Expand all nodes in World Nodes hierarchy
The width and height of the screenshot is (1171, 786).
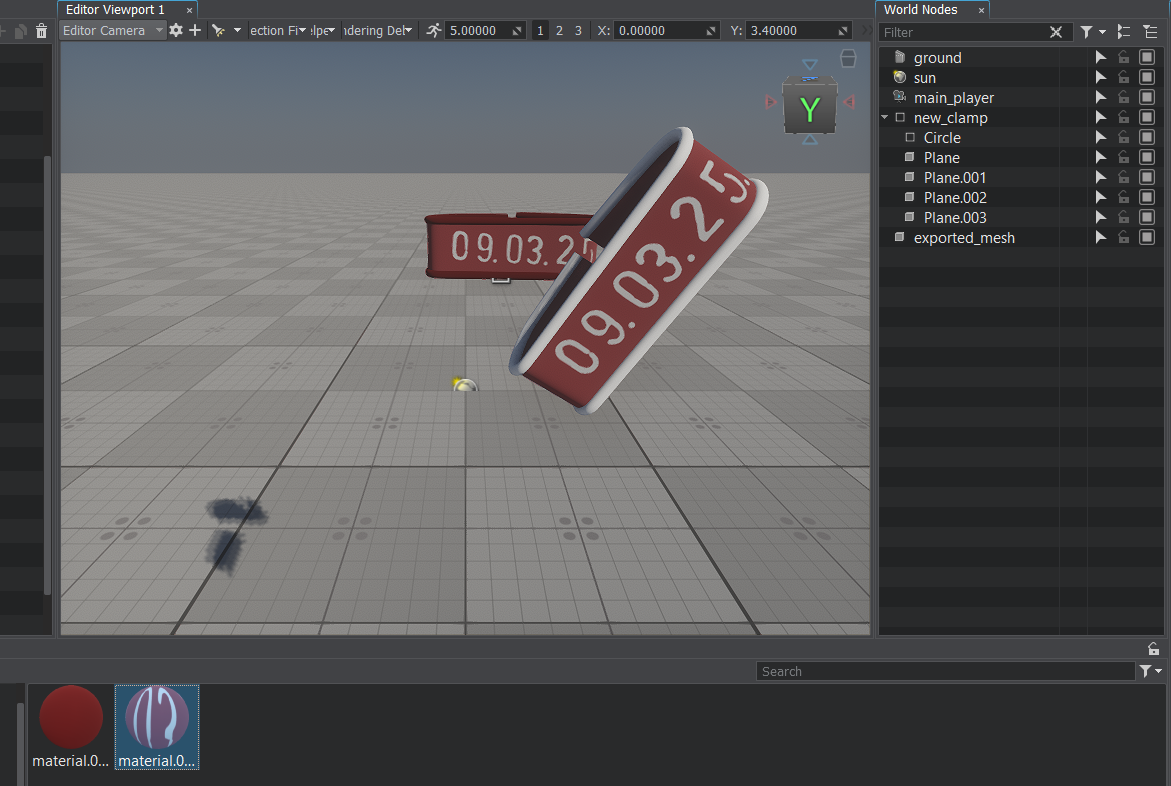[x=1150, y=32]
